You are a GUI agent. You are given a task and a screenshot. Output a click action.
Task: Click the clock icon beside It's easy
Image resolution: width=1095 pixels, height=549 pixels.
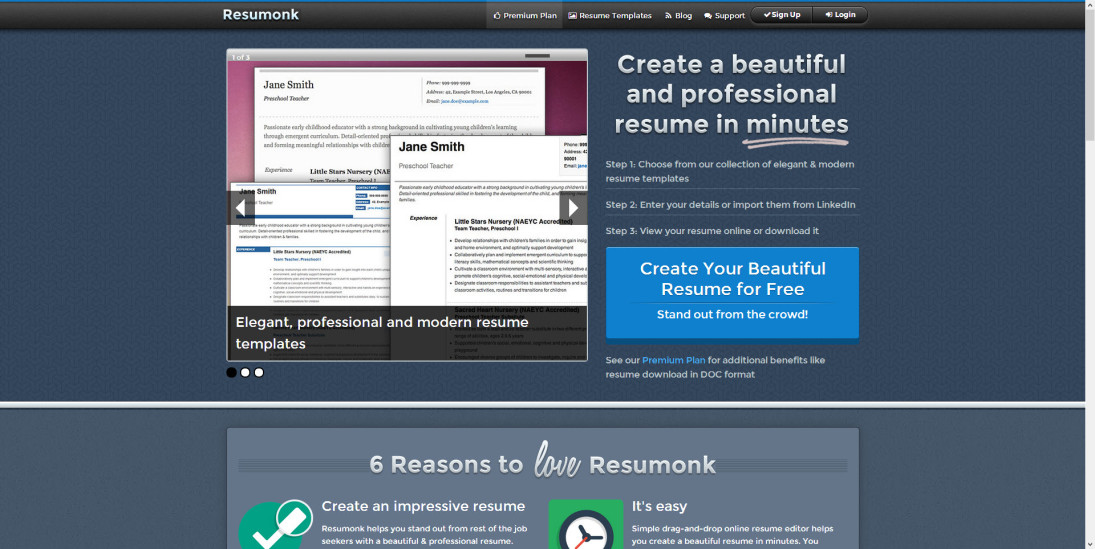point(585,524)
